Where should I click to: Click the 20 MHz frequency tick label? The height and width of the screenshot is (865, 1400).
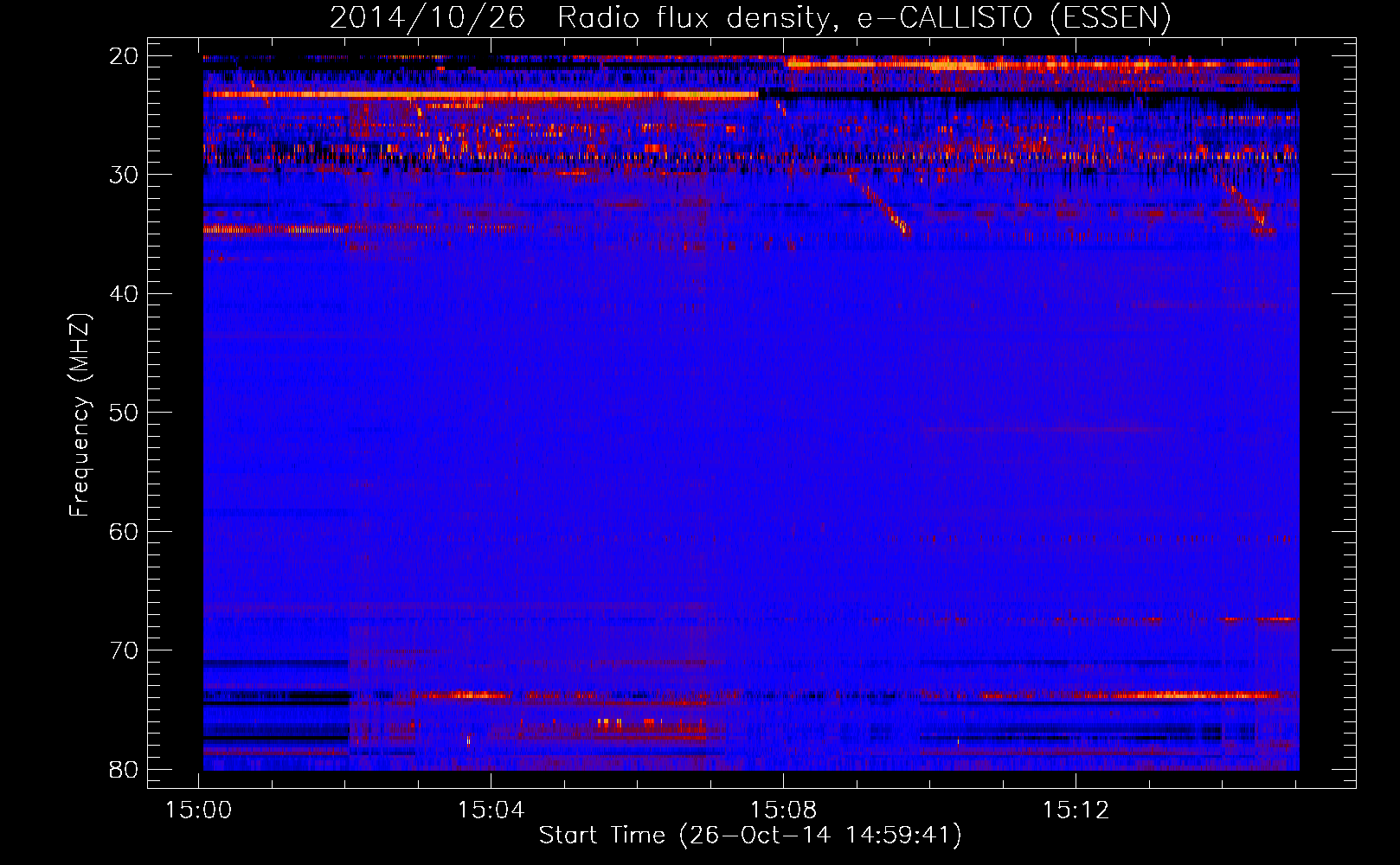124,56
